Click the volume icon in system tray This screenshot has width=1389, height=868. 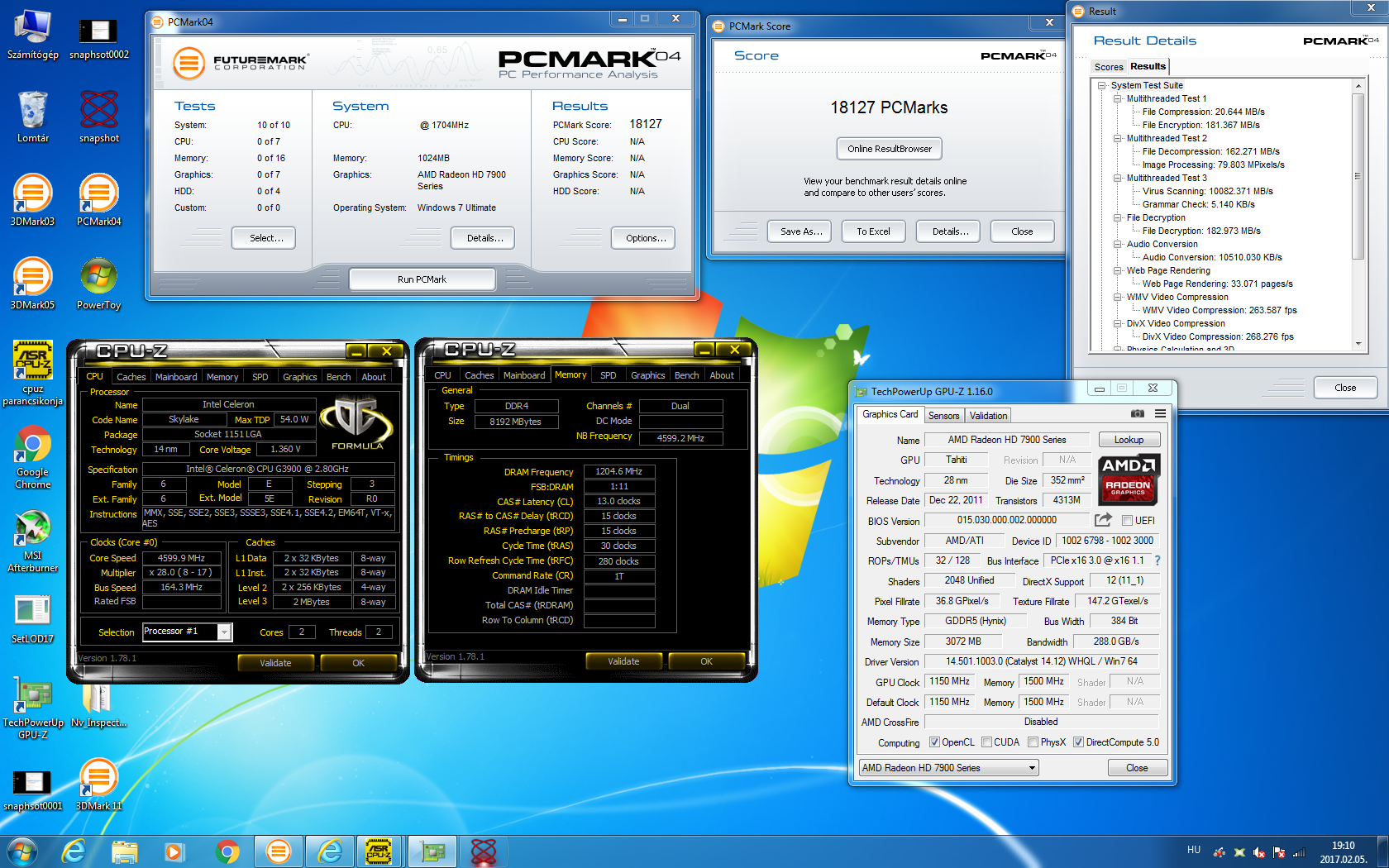tap(1258, 852)
